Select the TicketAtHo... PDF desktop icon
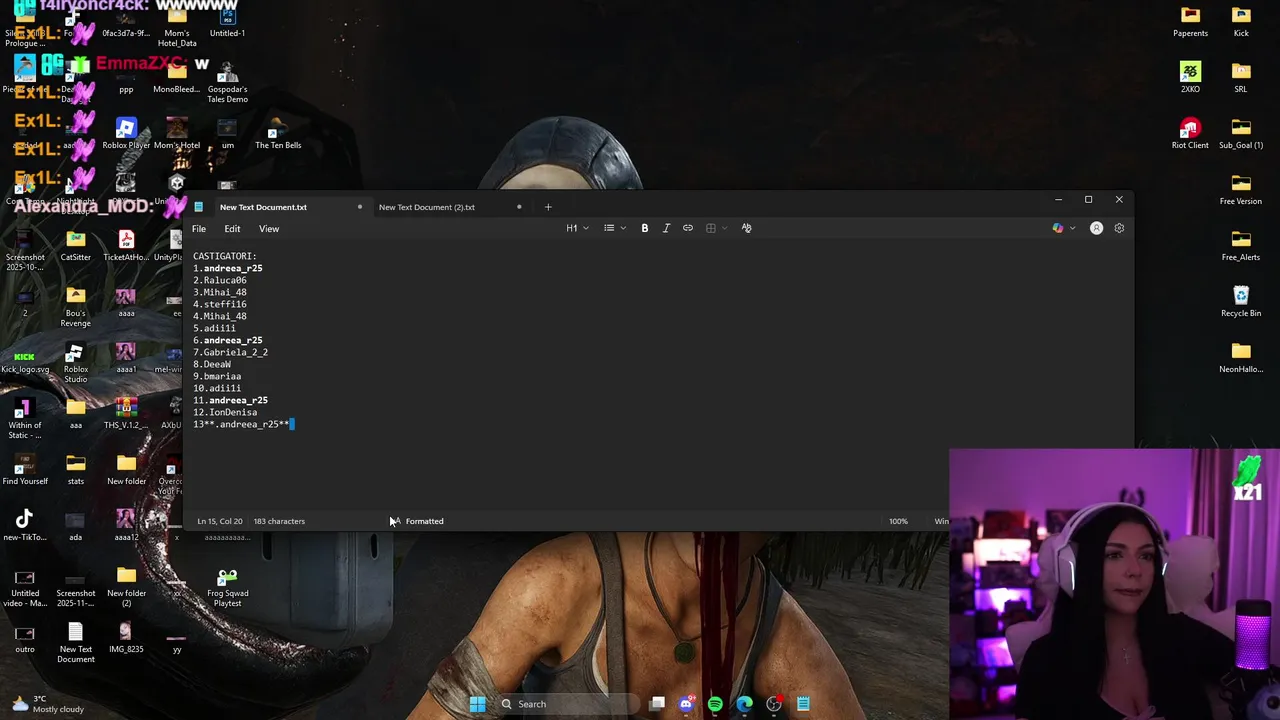The image size is (1280, 720). pos(126,245)
